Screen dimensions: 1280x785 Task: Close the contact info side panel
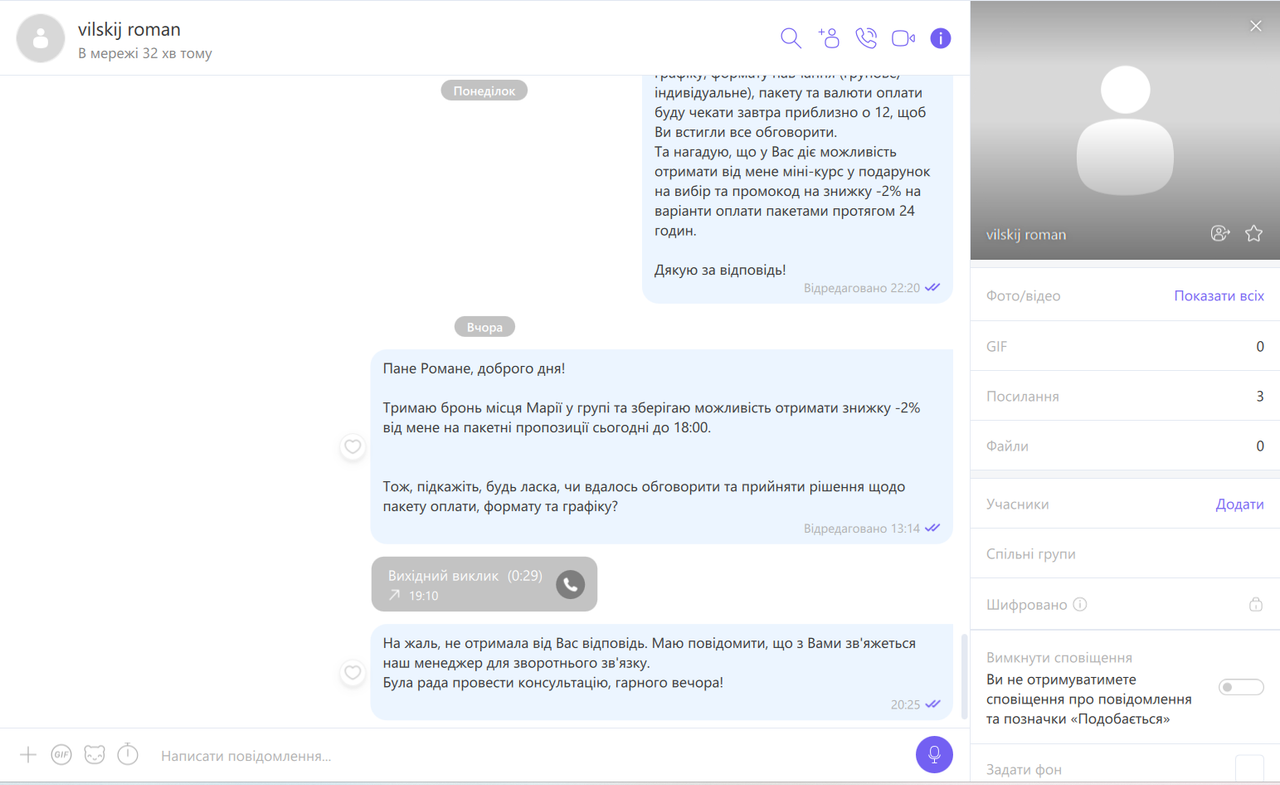click(1256, 26)
